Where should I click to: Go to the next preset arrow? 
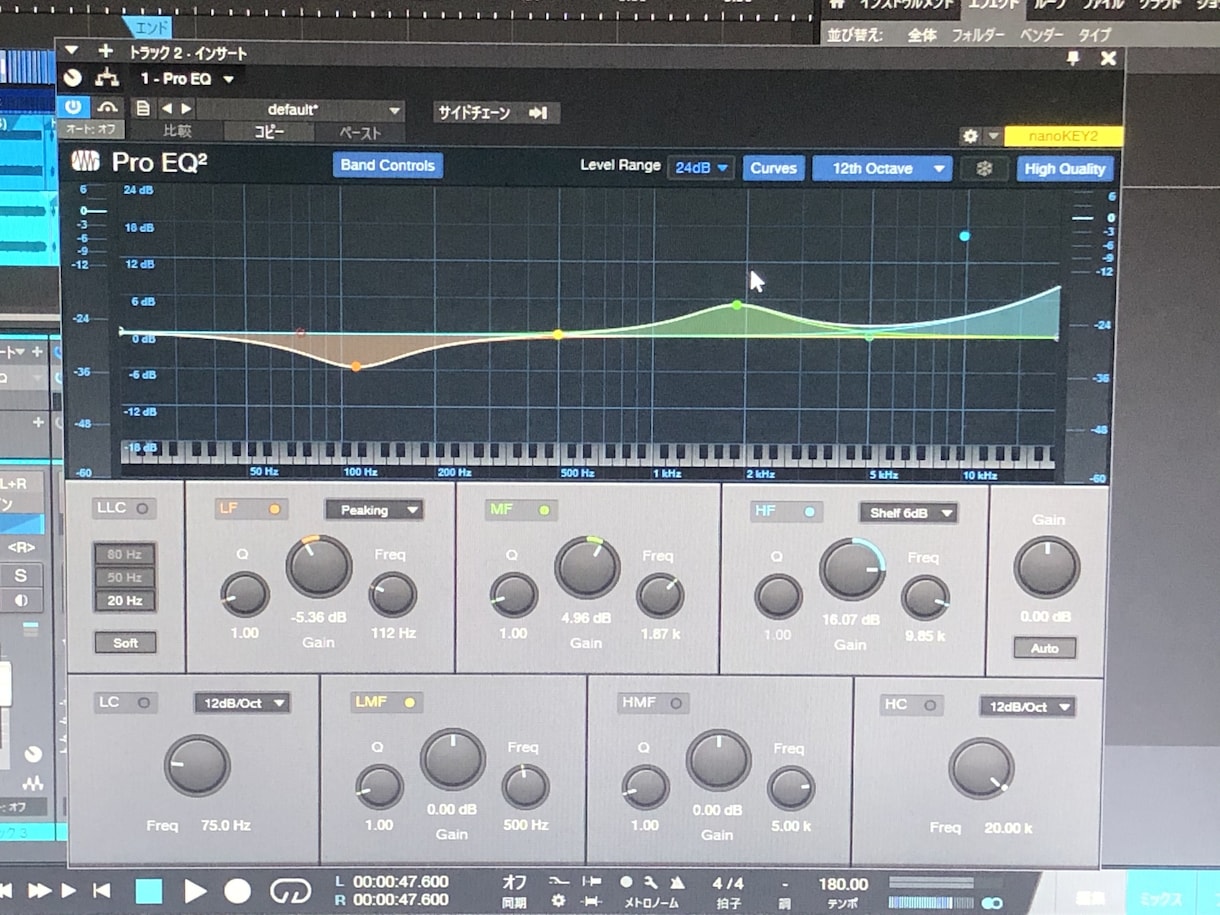coord(186,109)
